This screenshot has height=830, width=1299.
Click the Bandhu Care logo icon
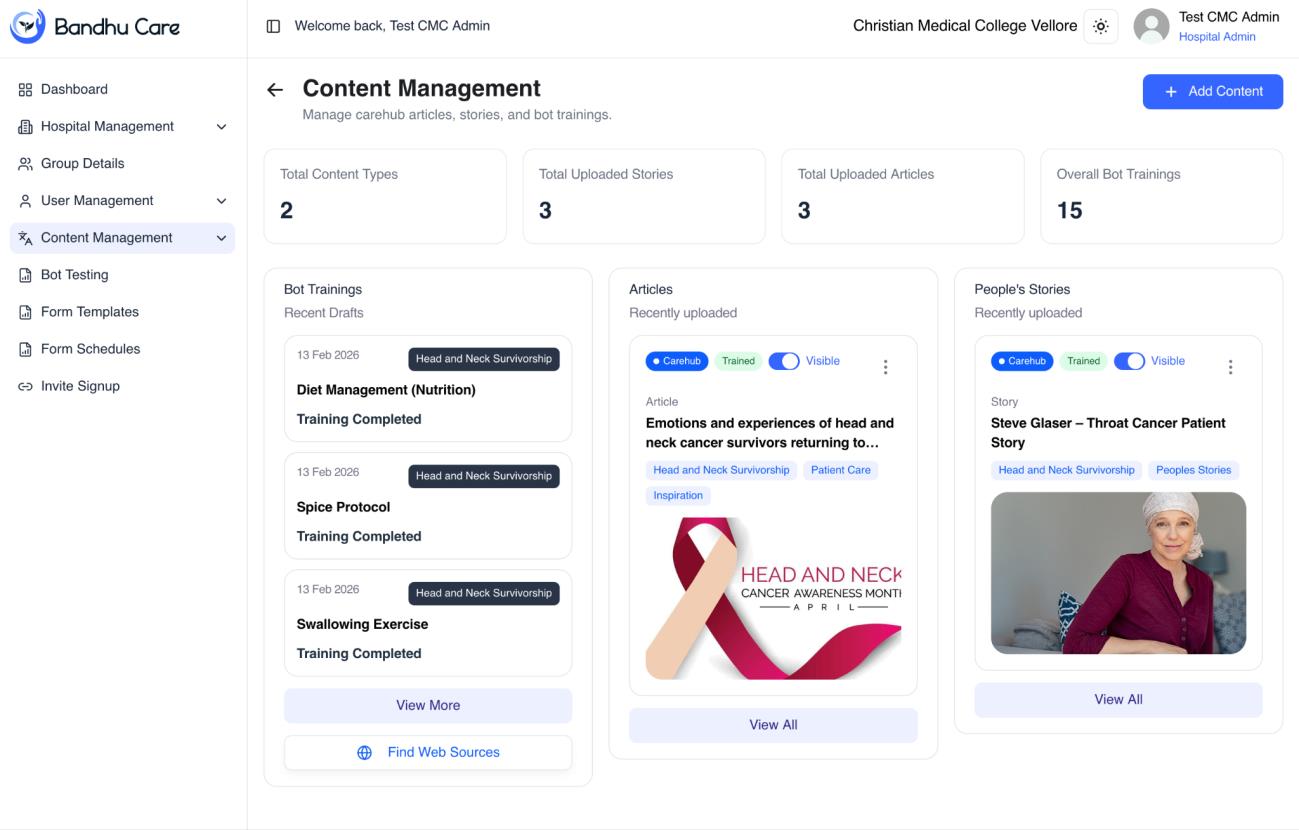(27, 26)
